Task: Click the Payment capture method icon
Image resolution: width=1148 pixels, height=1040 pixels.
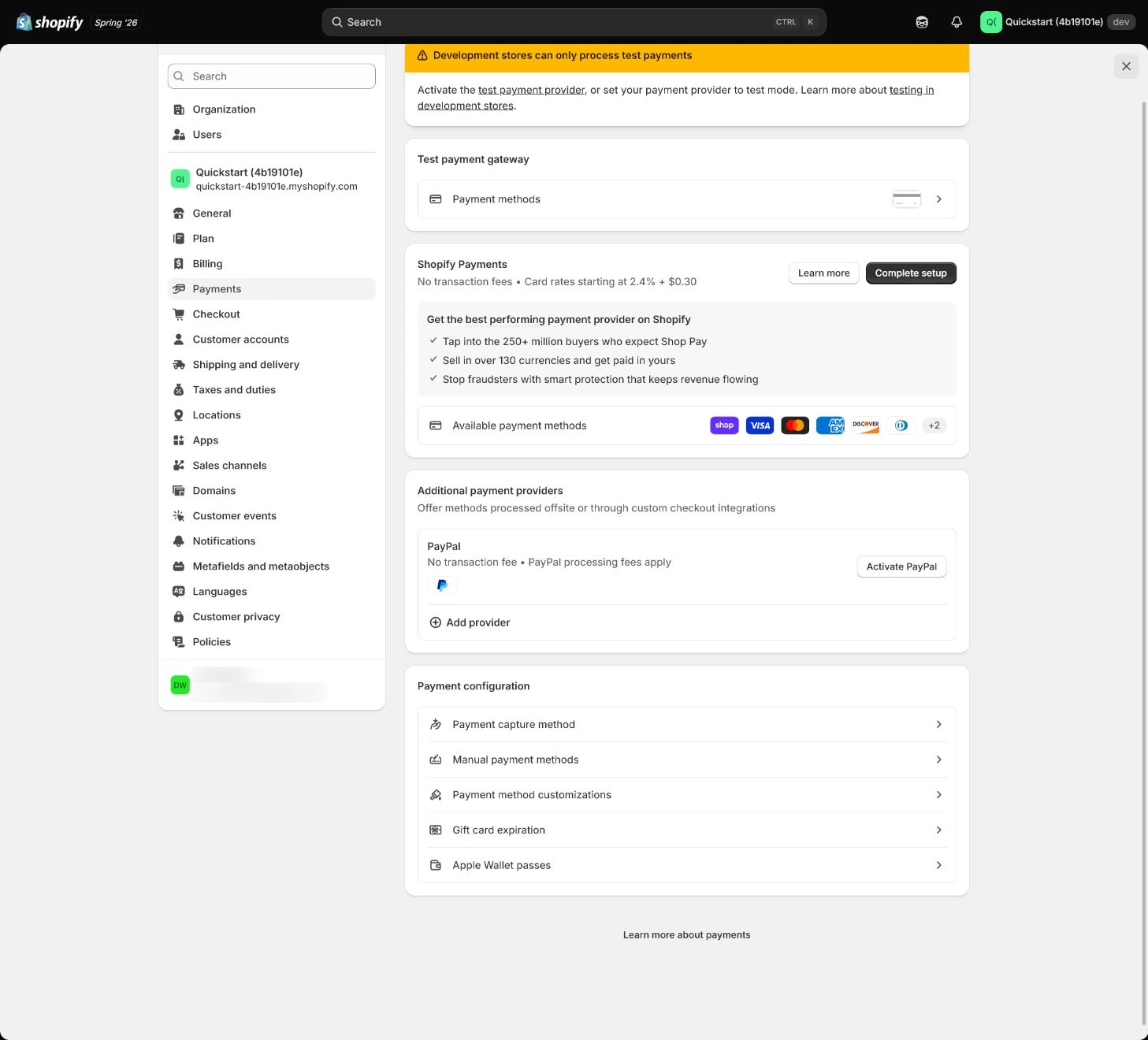Action: point(436,724)
